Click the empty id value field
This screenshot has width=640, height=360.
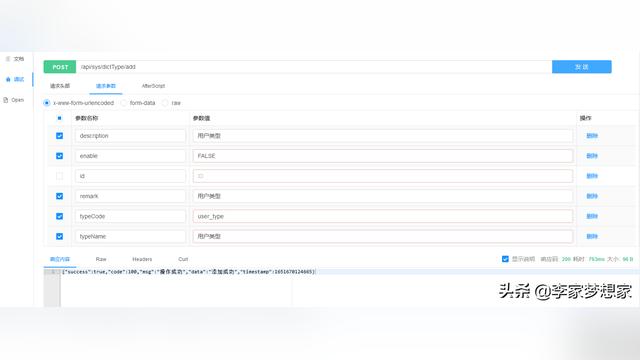coord(383,176)
